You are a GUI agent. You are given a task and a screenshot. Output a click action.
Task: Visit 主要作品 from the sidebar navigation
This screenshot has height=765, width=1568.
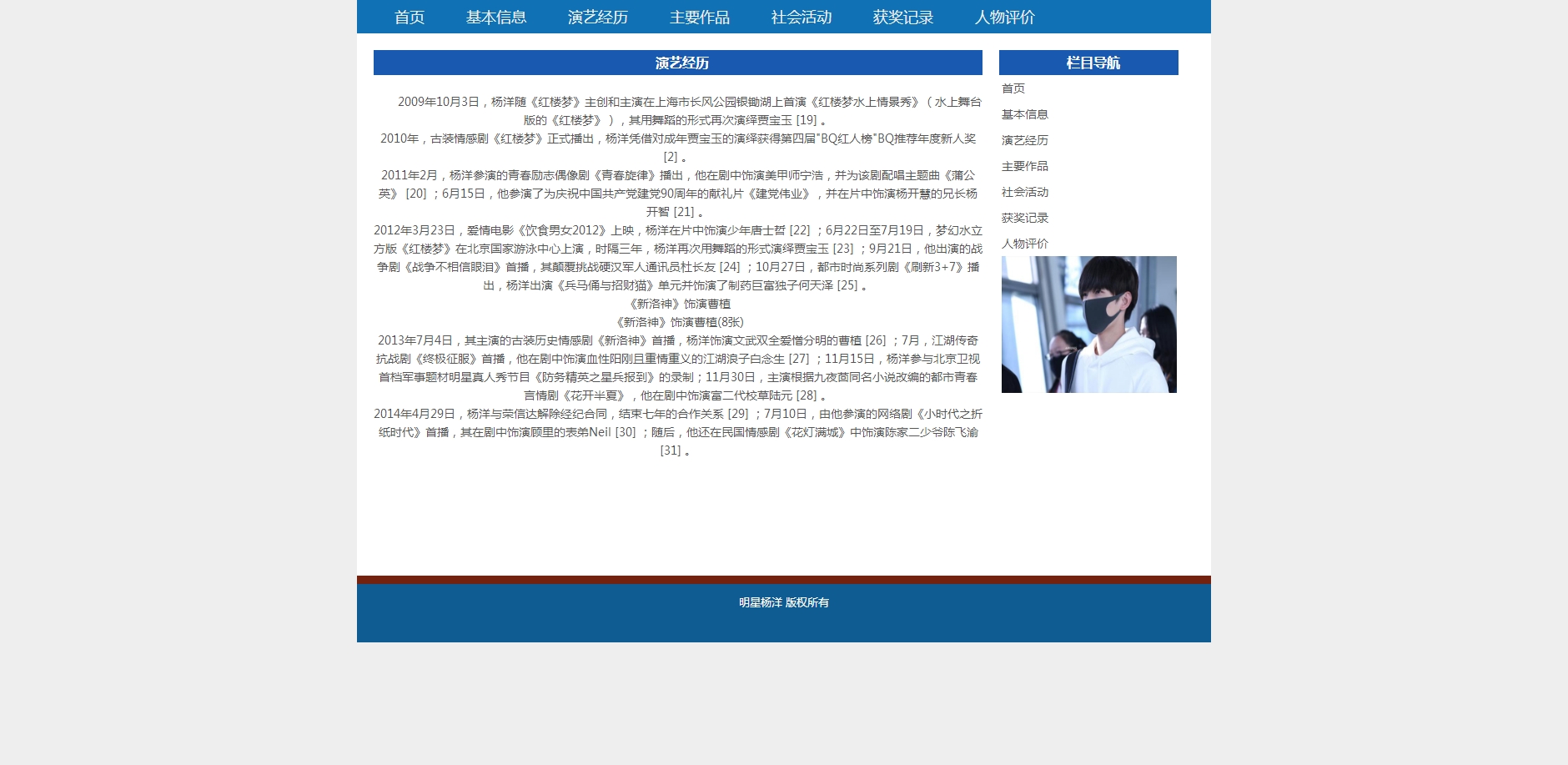point(1024,166)
